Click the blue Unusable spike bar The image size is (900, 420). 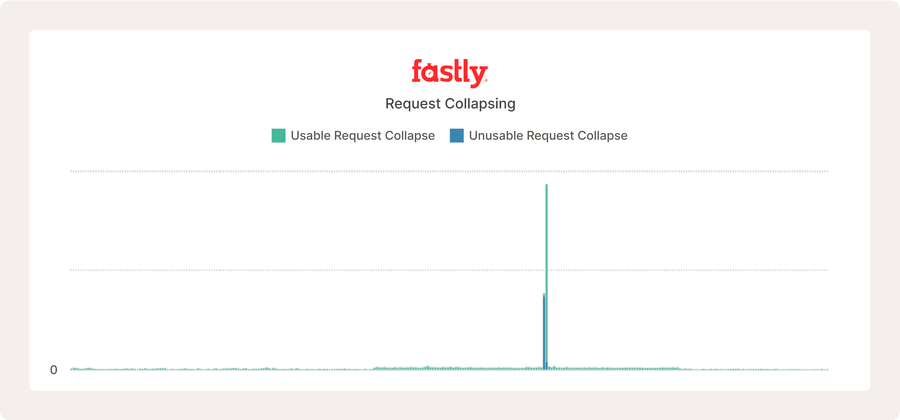(544, 332)
